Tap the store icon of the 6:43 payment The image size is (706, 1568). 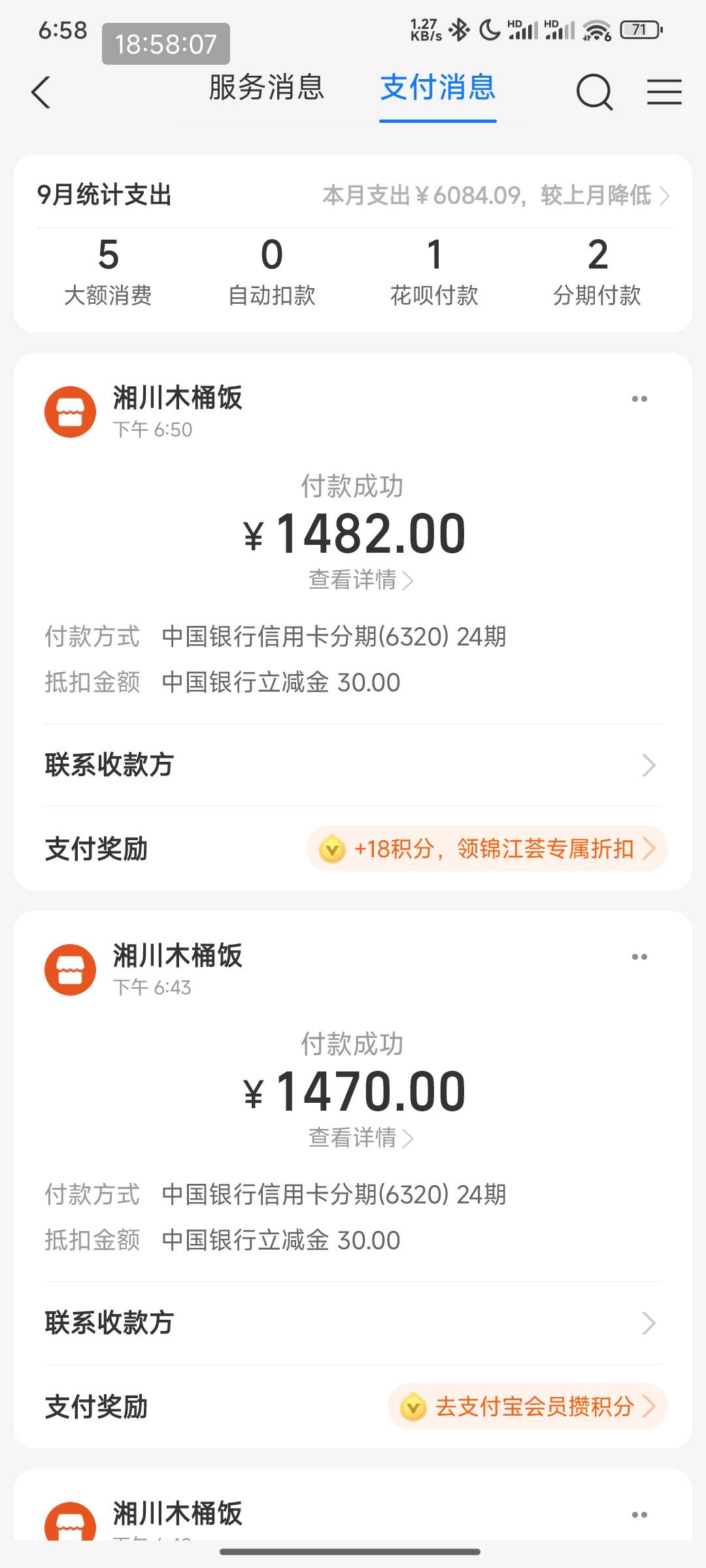(x=70, y=970)
